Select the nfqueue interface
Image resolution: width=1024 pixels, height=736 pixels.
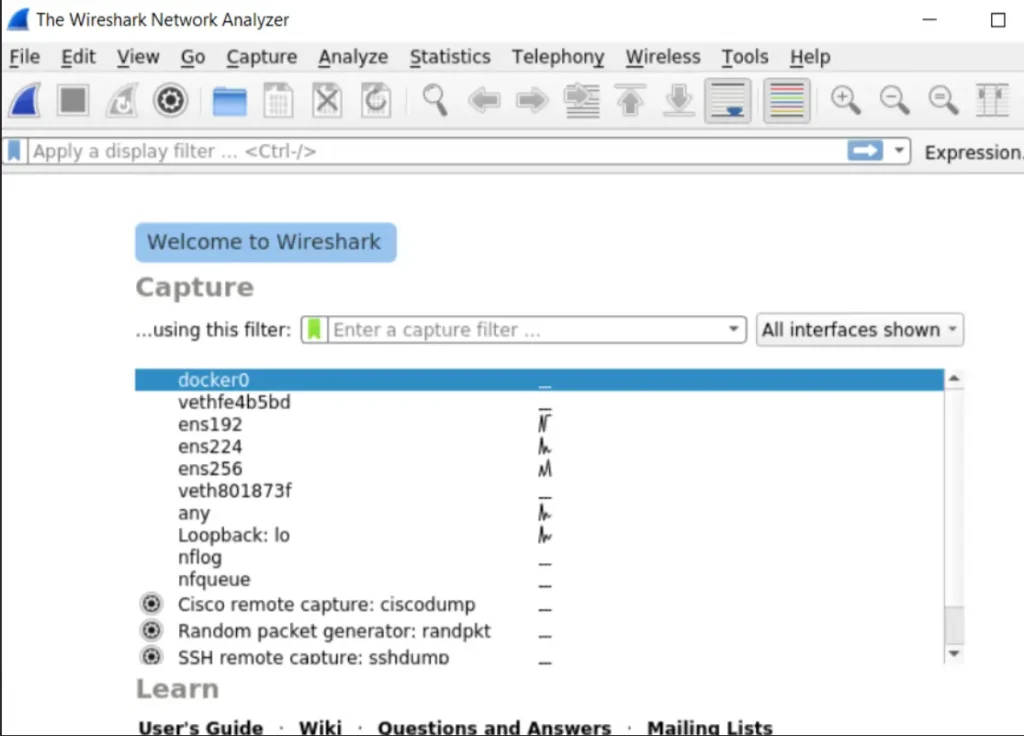pyautogui.click(x=539, y=580)
